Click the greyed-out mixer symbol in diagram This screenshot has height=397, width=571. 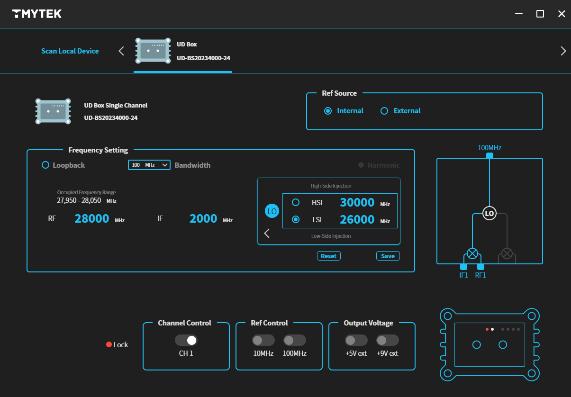click(x=507, y=253)
